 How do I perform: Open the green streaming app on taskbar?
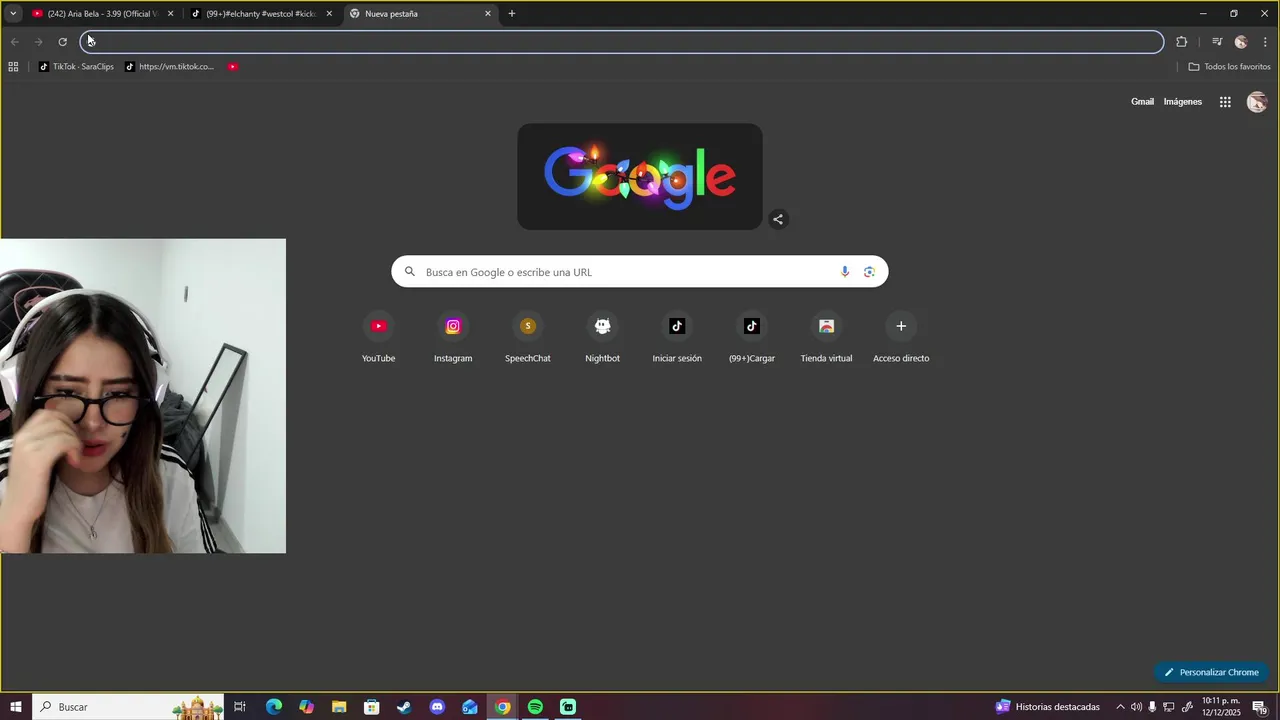coord(568,707)
